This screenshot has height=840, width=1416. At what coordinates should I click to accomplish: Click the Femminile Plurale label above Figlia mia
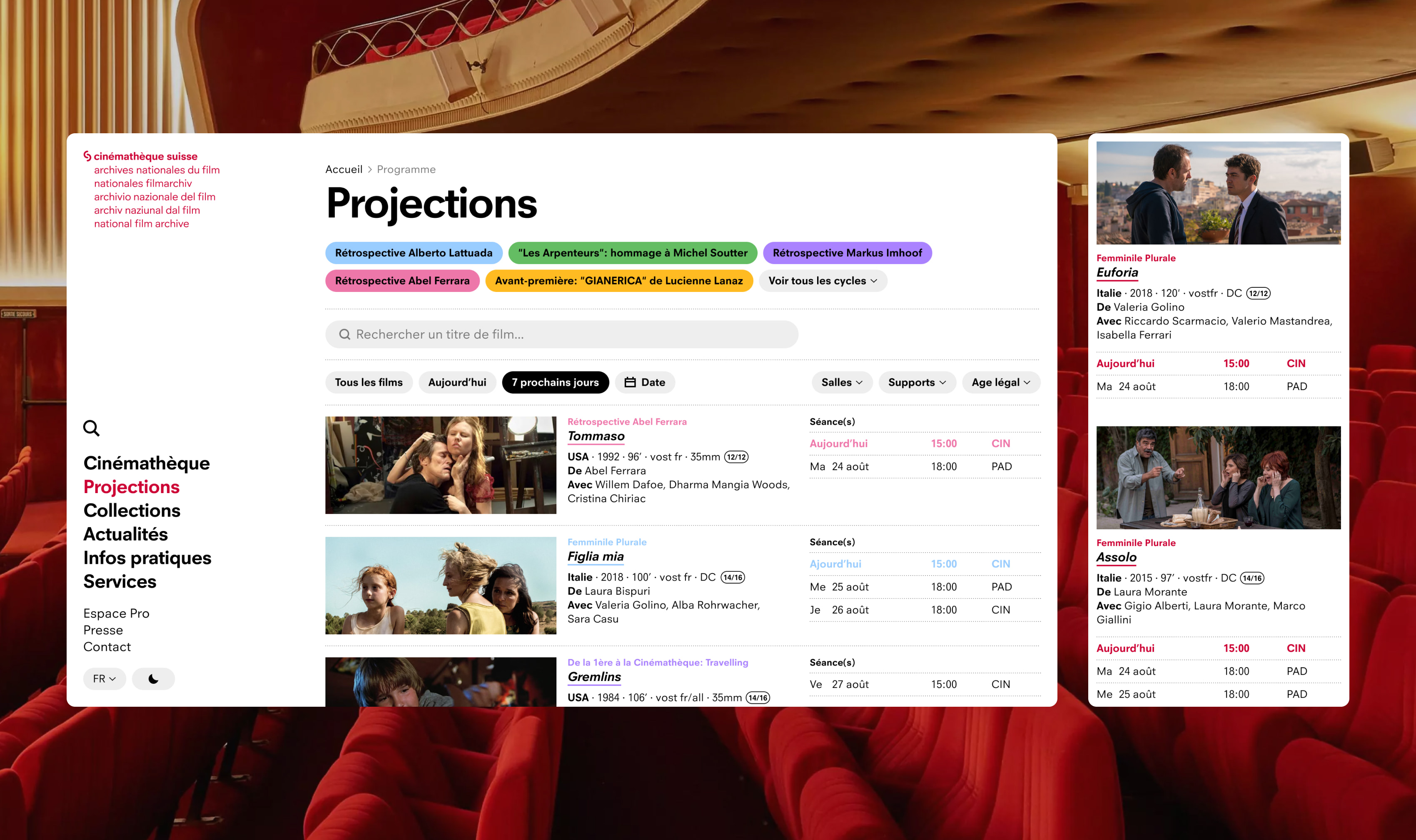[x=607, y=542]
